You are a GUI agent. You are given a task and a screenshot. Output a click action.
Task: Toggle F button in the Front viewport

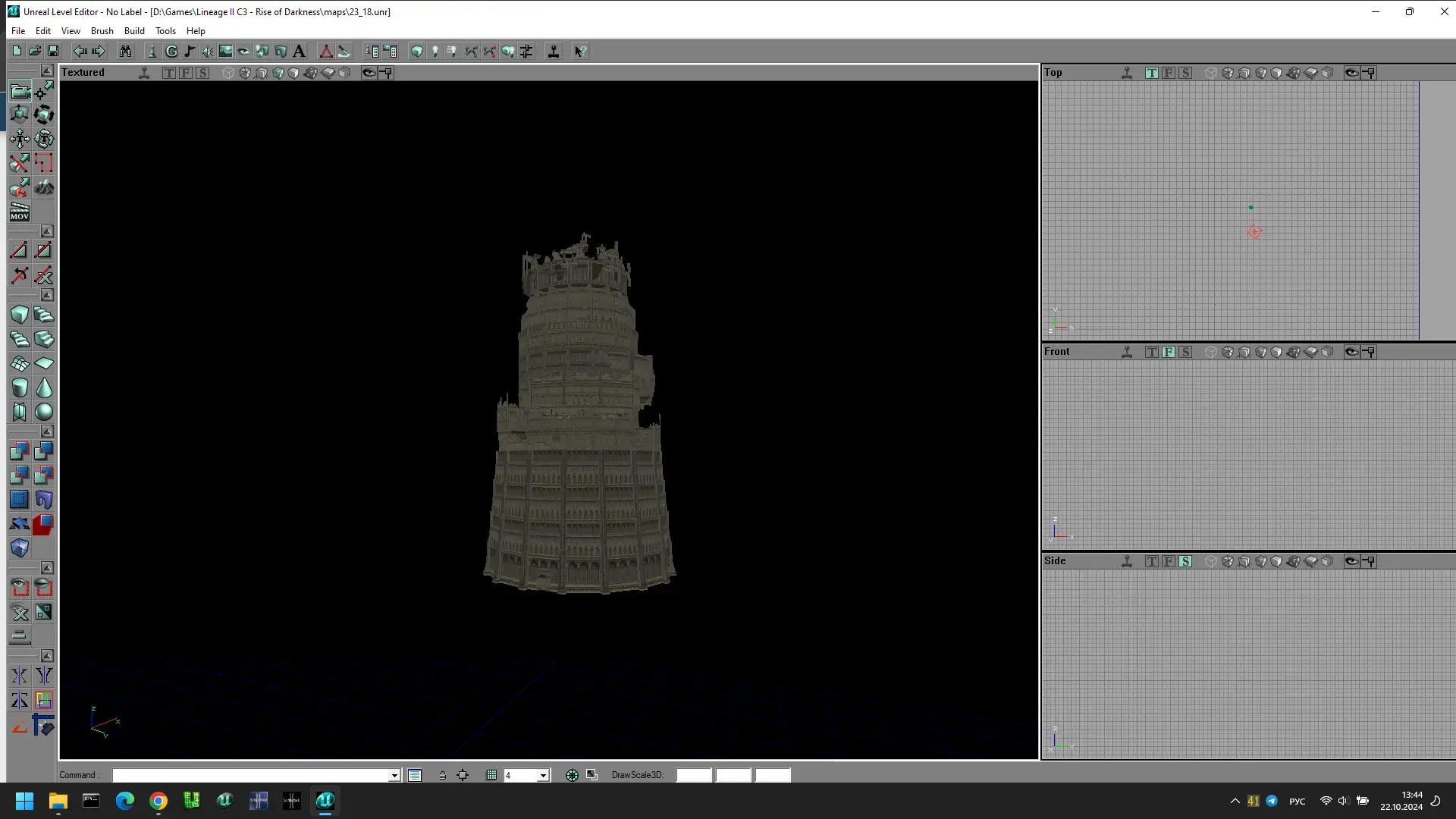(1169, 352)
